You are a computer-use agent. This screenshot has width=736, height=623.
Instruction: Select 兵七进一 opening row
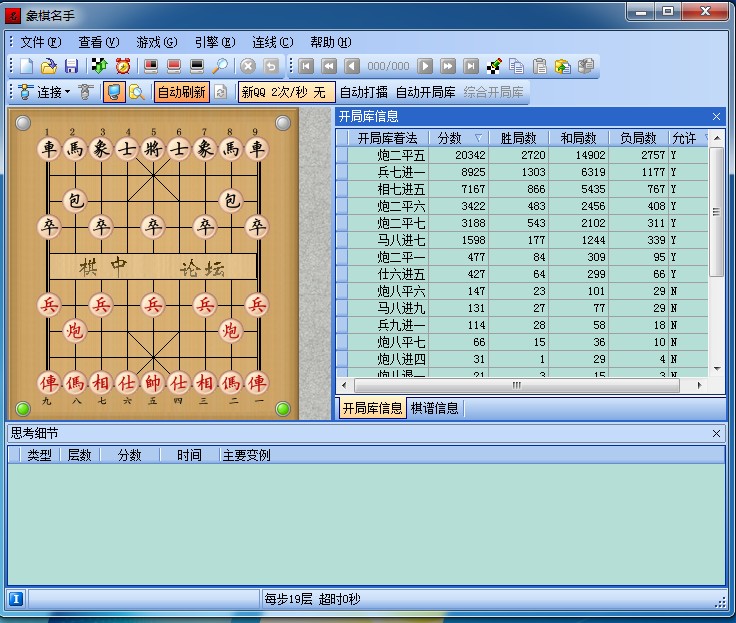[x=522, y=172]
